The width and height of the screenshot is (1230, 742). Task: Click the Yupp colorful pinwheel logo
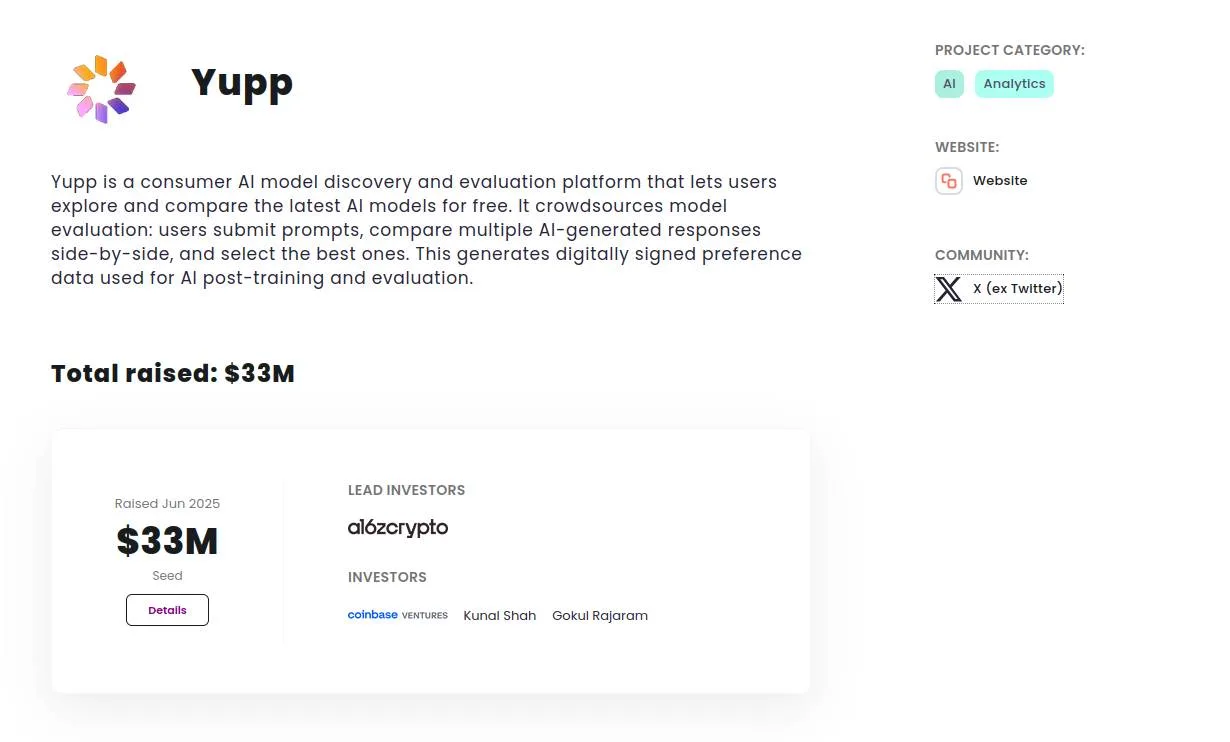101,89
